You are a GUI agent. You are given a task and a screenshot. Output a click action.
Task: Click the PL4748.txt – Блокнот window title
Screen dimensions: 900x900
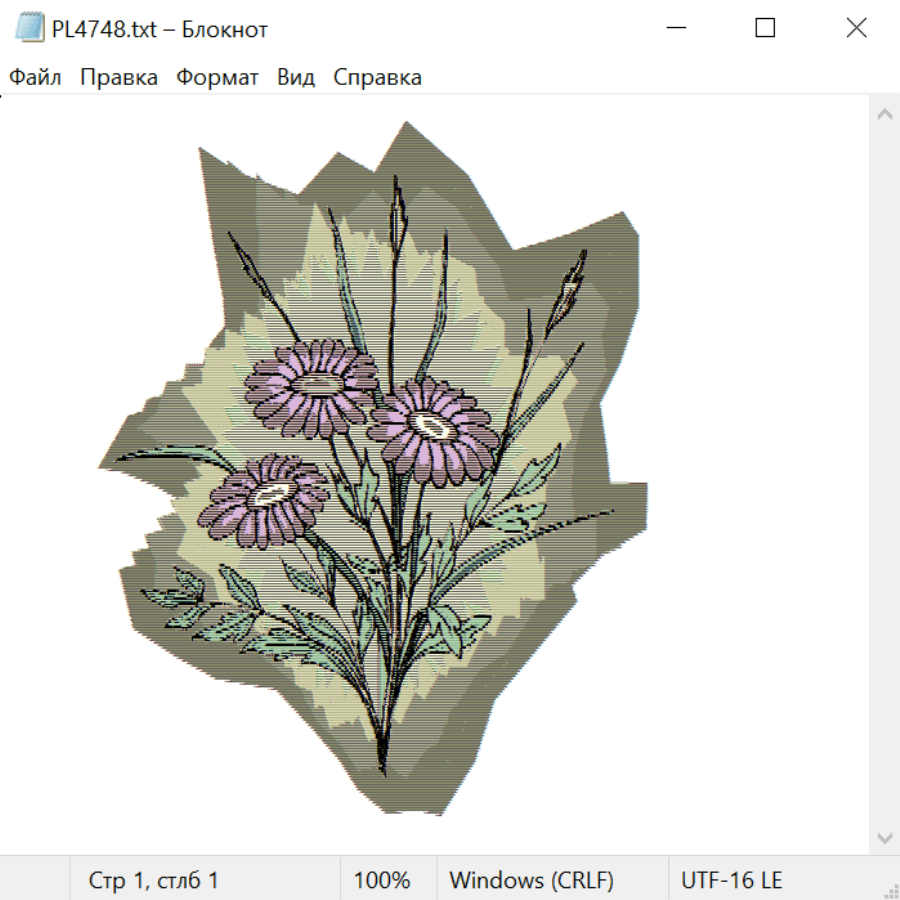coord(160,29)
